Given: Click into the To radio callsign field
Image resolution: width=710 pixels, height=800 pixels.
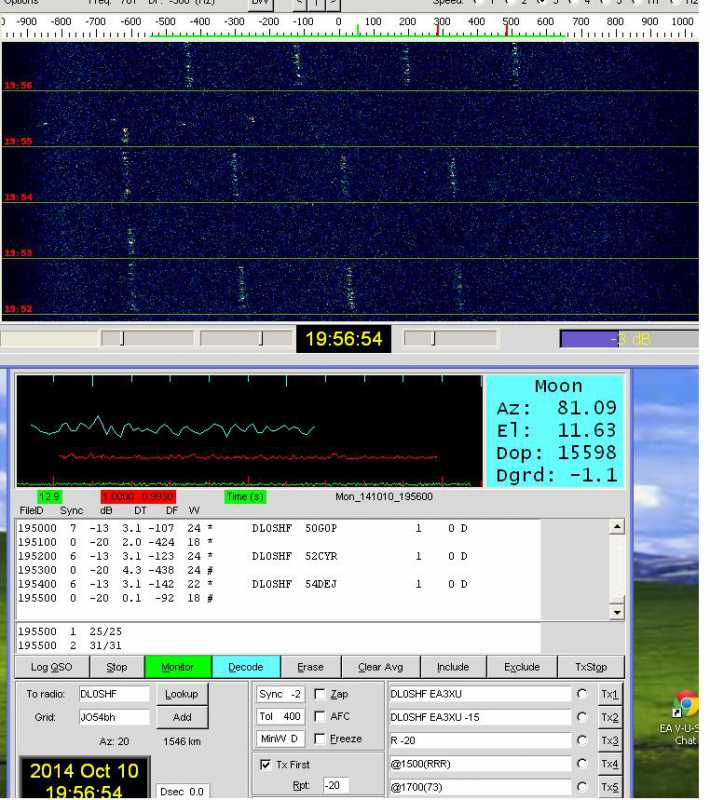Looking at the screenshot, I should pyautogui.click(x=113, y=694).
